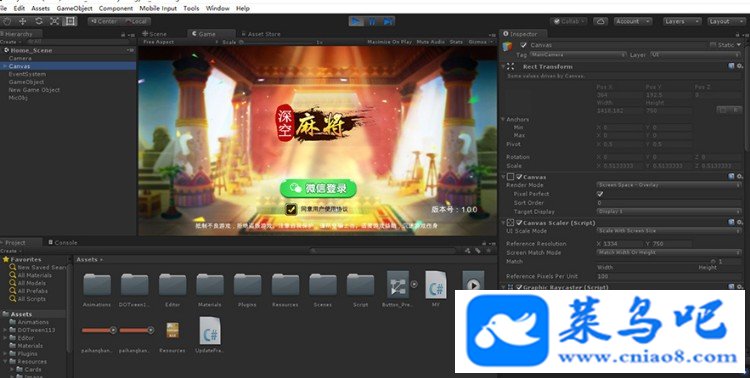750x378 pixels.
Task: Click the Center pivot button
Action: click(x=104, y=22)
